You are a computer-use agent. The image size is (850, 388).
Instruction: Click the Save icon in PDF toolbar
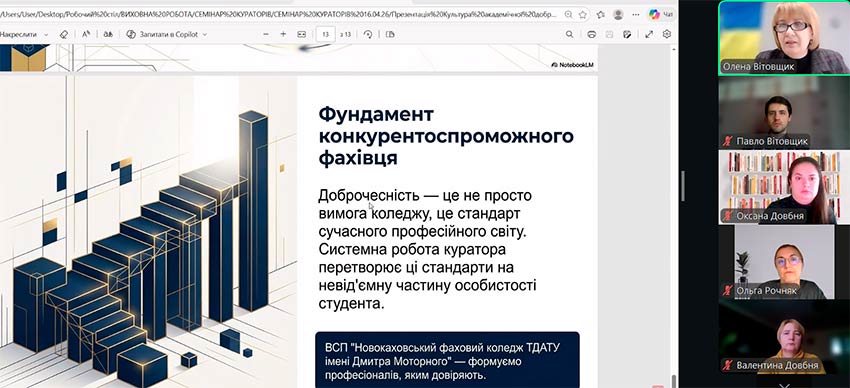tap(609, 34)
